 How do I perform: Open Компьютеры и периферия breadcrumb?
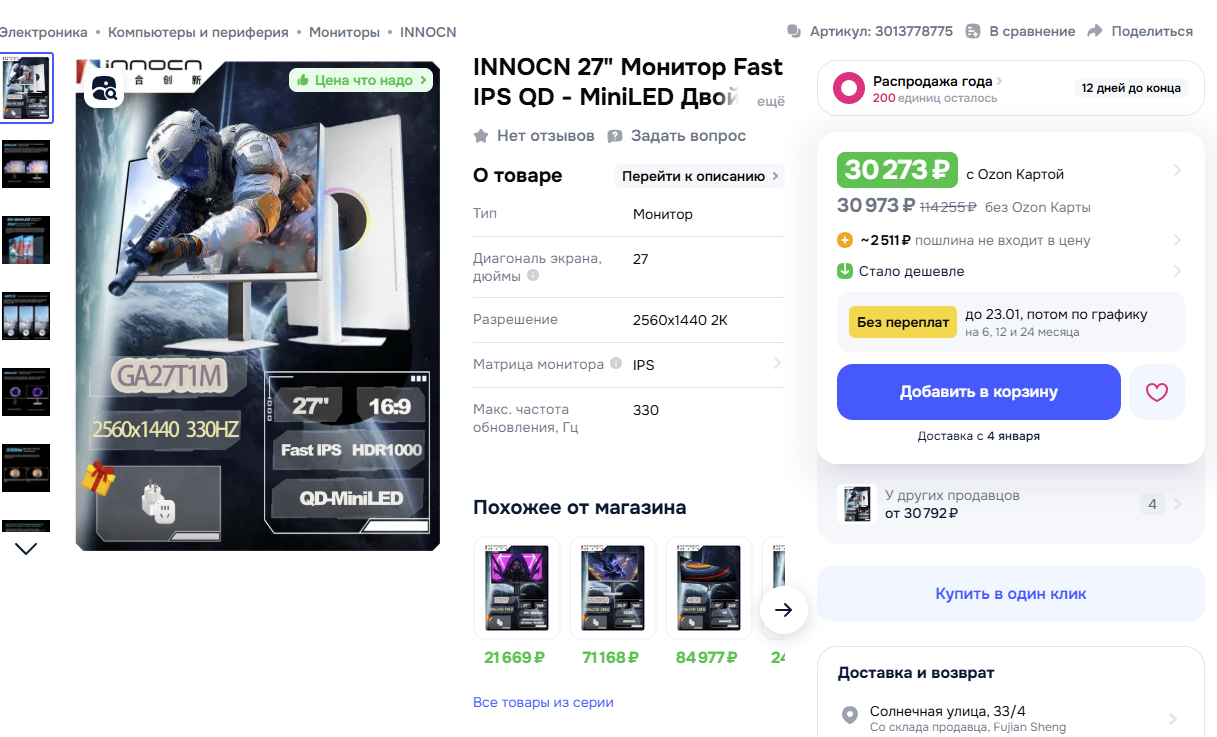click(198, 32)
